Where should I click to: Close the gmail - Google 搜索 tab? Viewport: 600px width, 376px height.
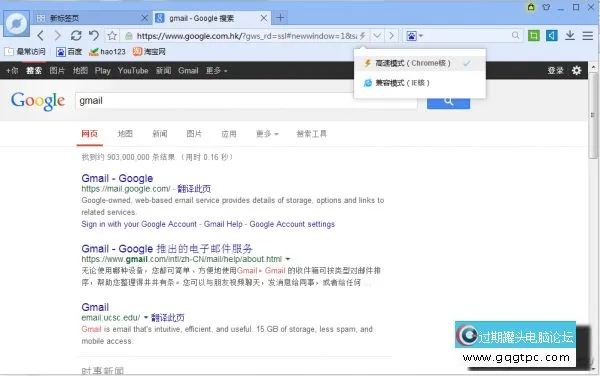point(264,18)
